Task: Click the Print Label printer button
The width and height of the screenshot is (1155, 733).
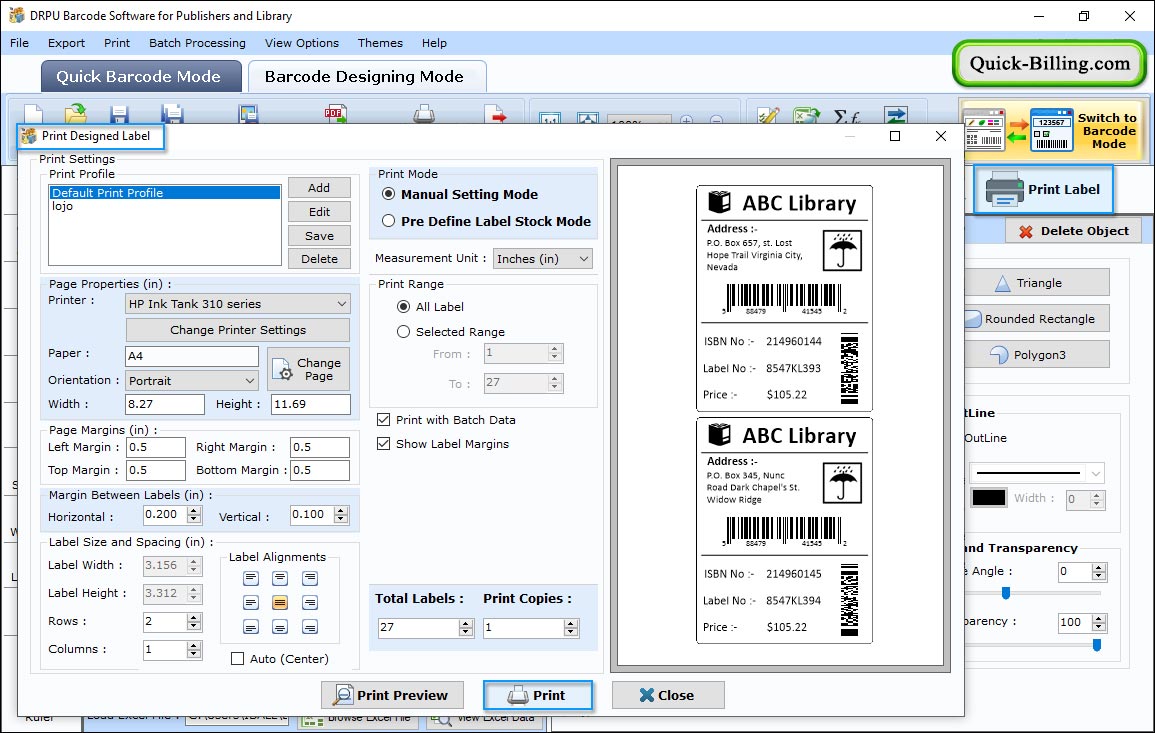Action: (1043, 189)
